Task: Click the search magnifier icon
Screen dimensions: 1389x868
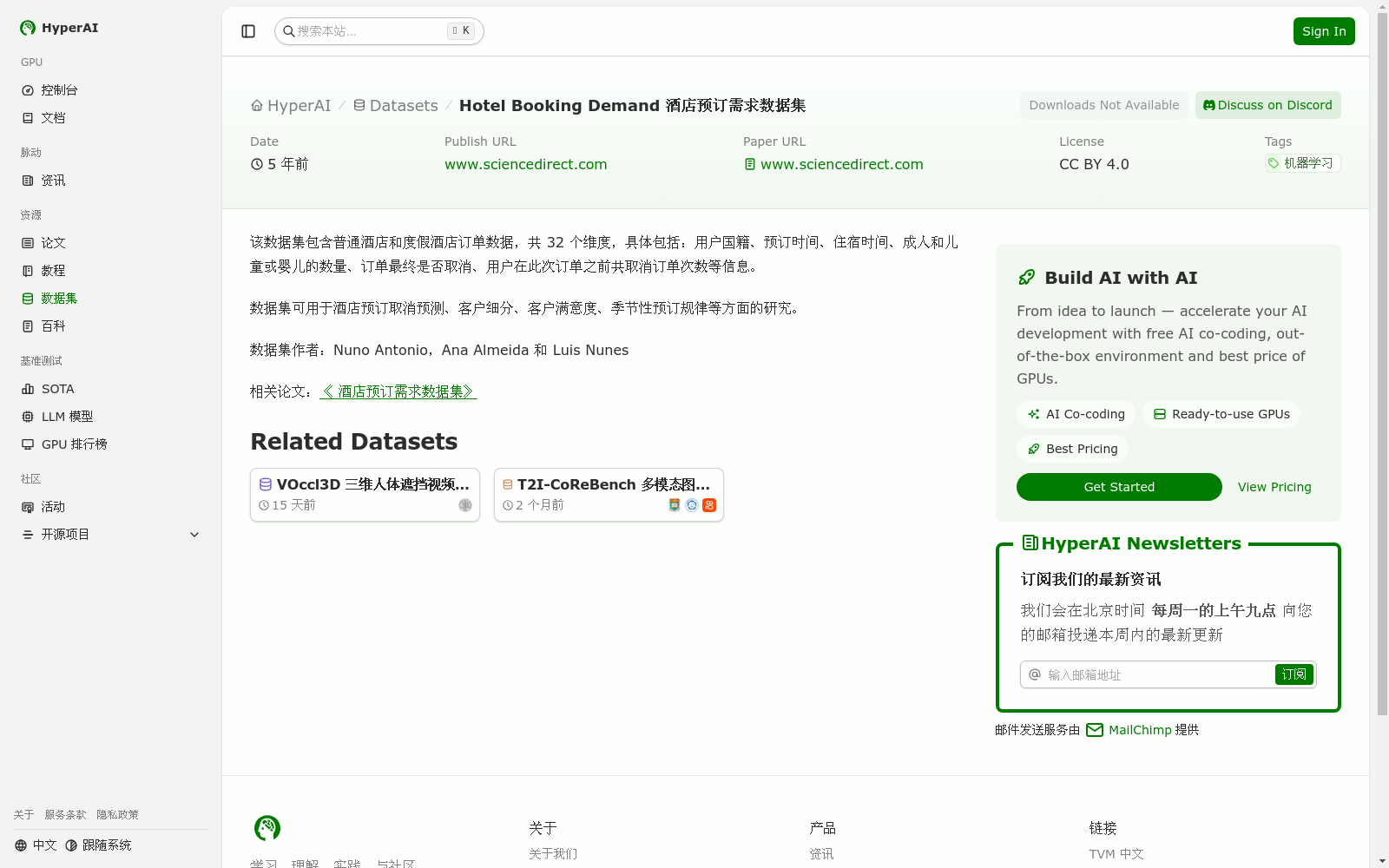Action: click(289, 31)
